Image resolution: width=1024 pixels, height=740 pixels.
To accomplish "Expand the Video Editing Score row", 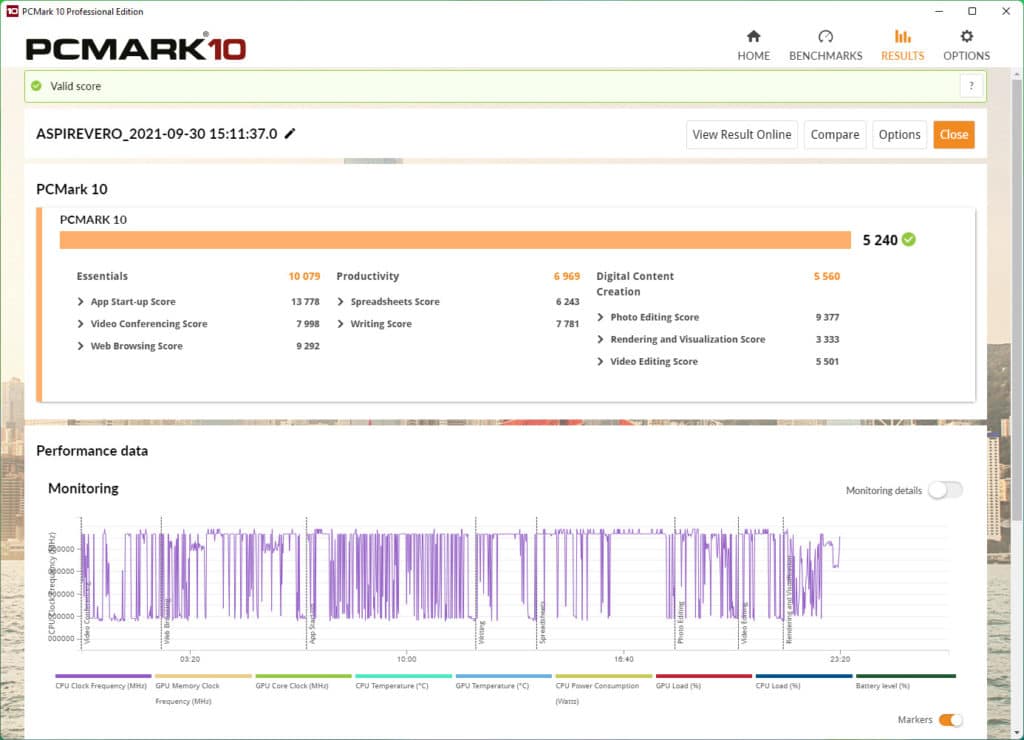I will click(600, 362).
